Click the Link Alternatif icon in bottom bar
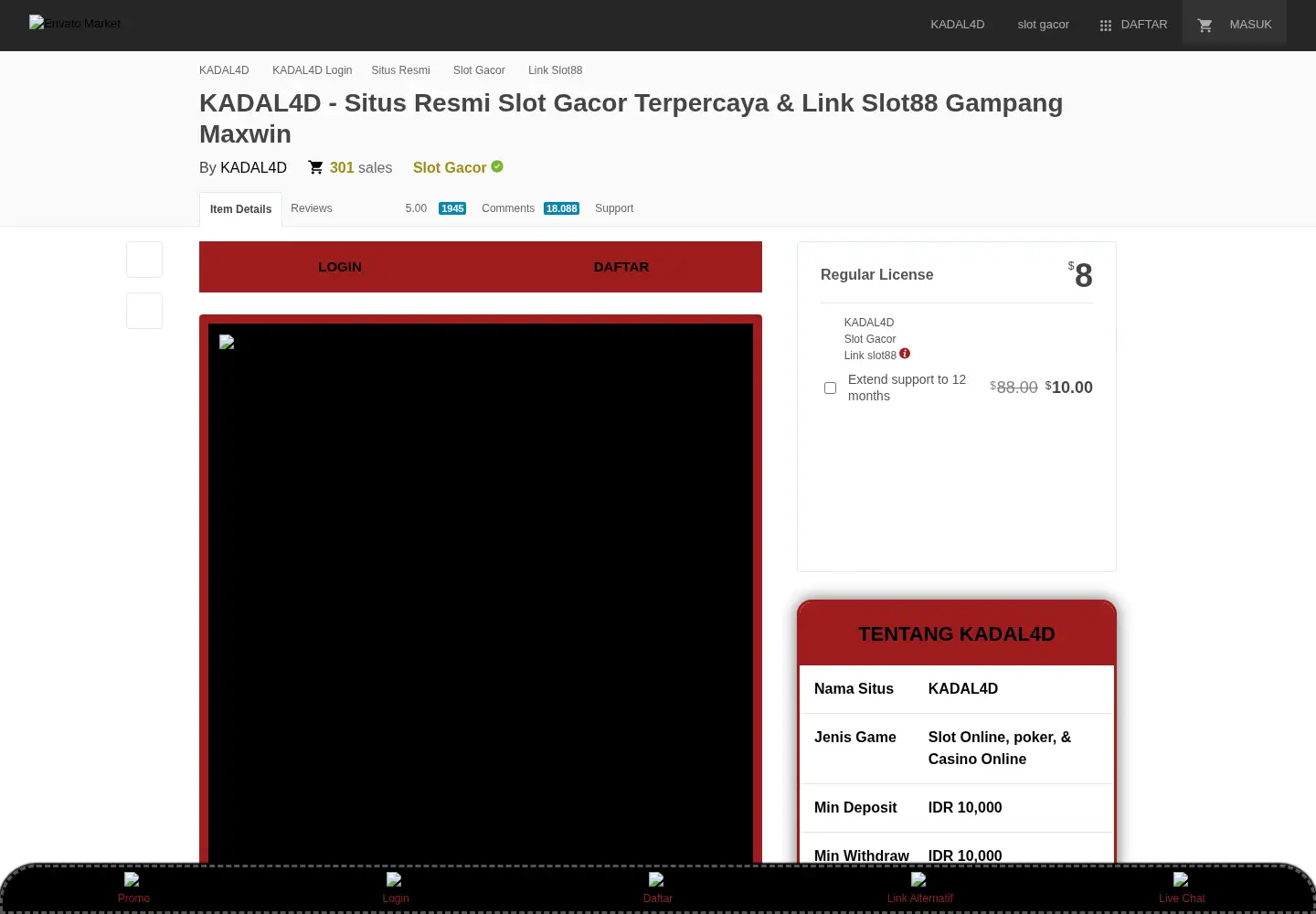This screenshot has height=914, width=1316. (918, 879)
